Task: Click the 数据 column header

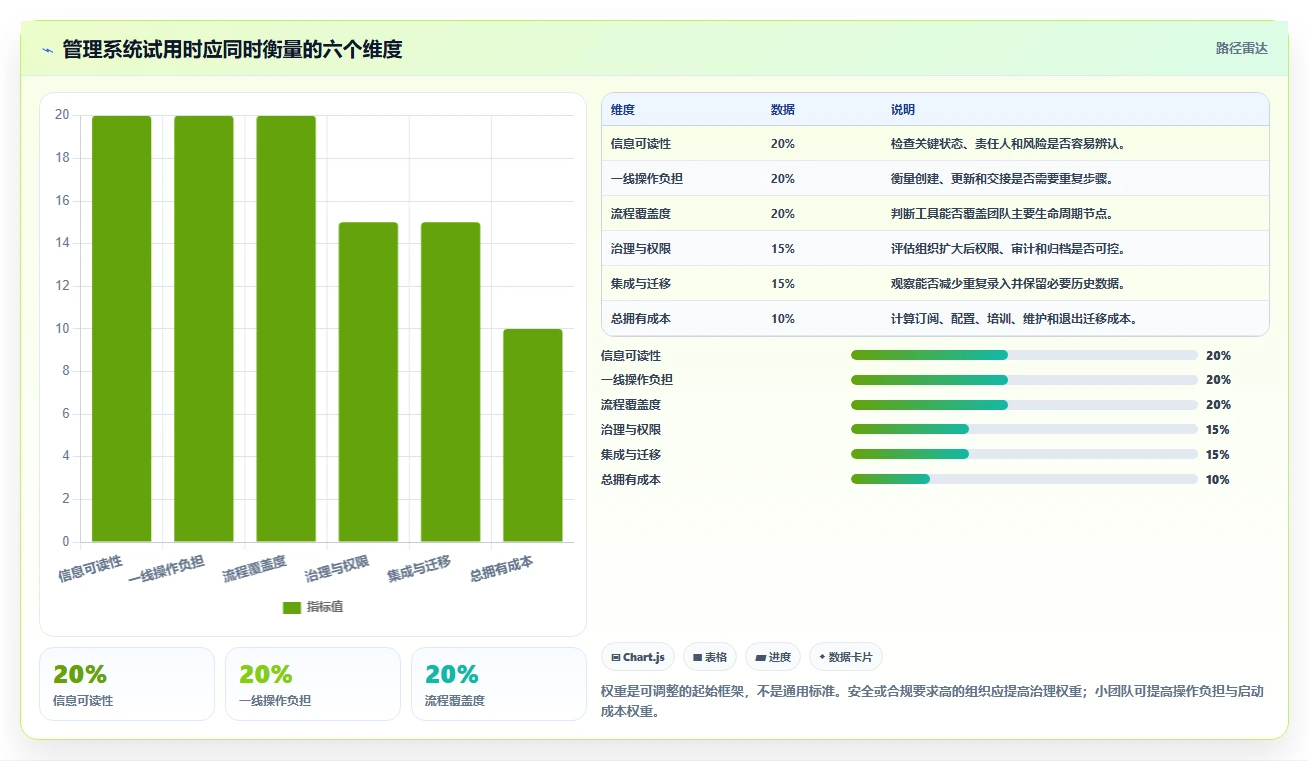Action: click(783, 110)
